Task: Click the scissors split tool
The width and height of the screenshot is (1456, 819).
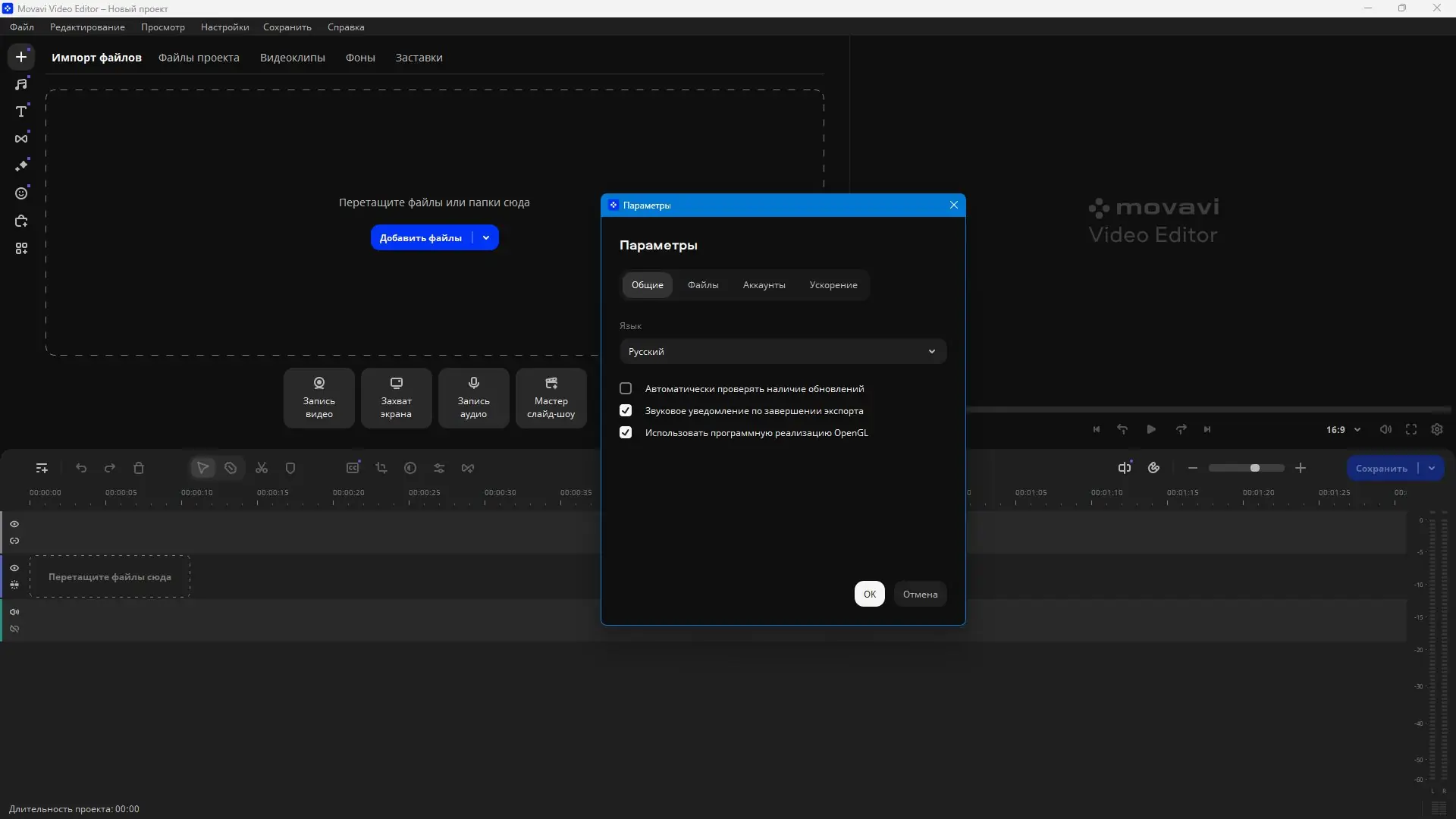Action: (x=262, y=469)
